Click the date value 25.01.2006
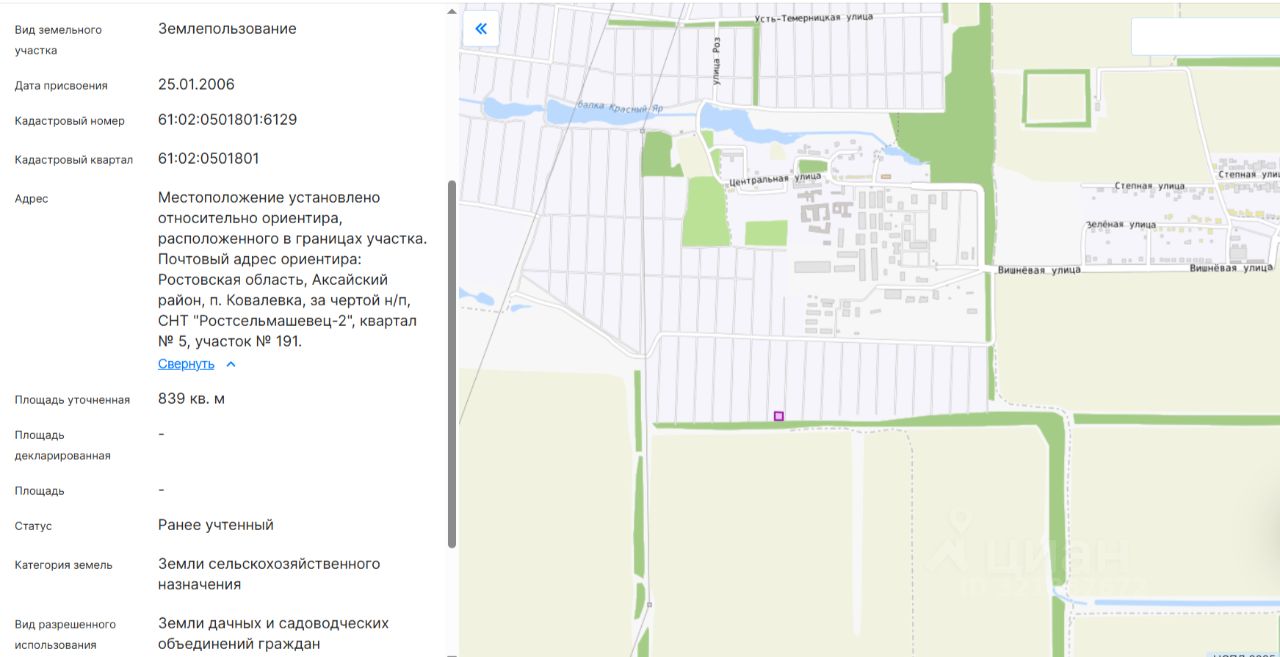The image size is (1280, 657). click(x=196, y=84)
